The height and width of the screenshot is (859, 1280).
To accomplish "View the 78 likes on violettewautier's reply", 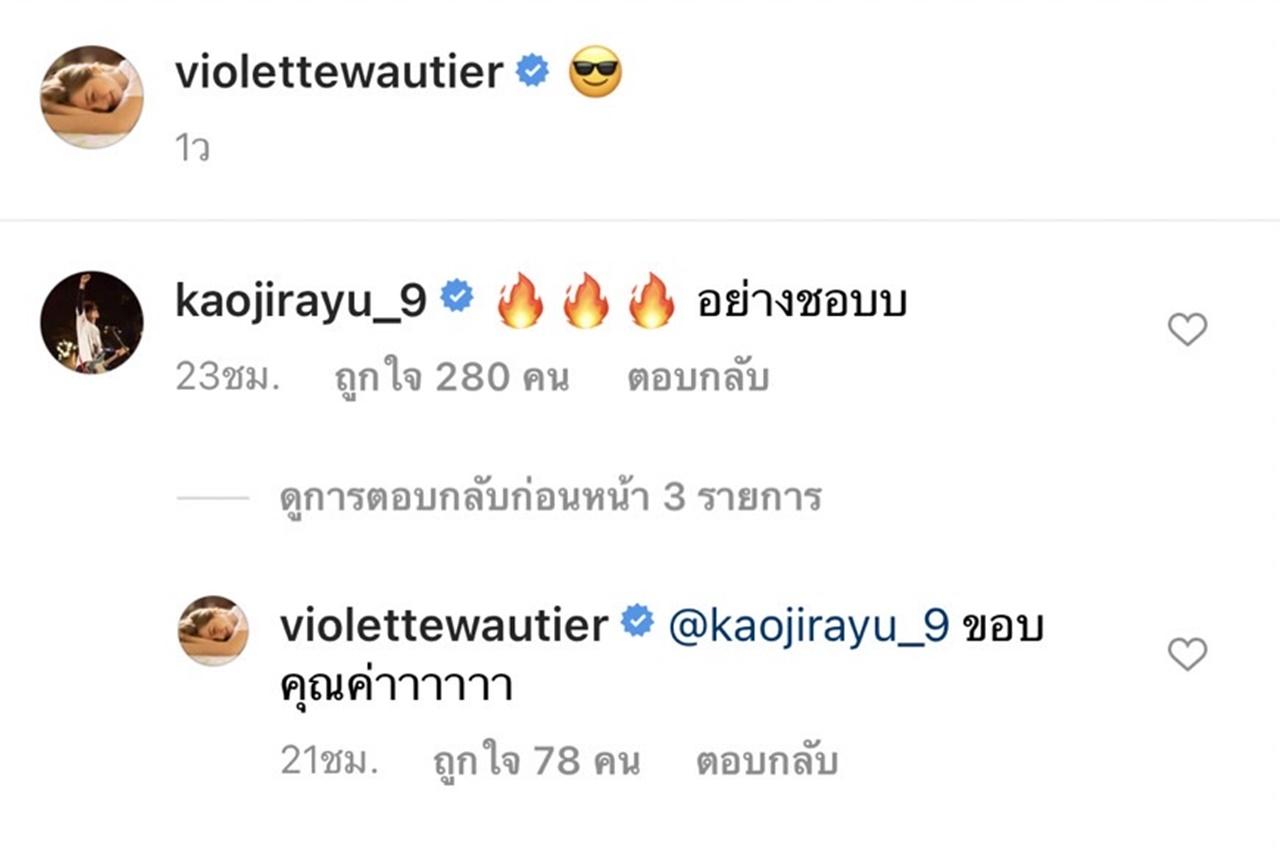I will click(x=536, y=762).
